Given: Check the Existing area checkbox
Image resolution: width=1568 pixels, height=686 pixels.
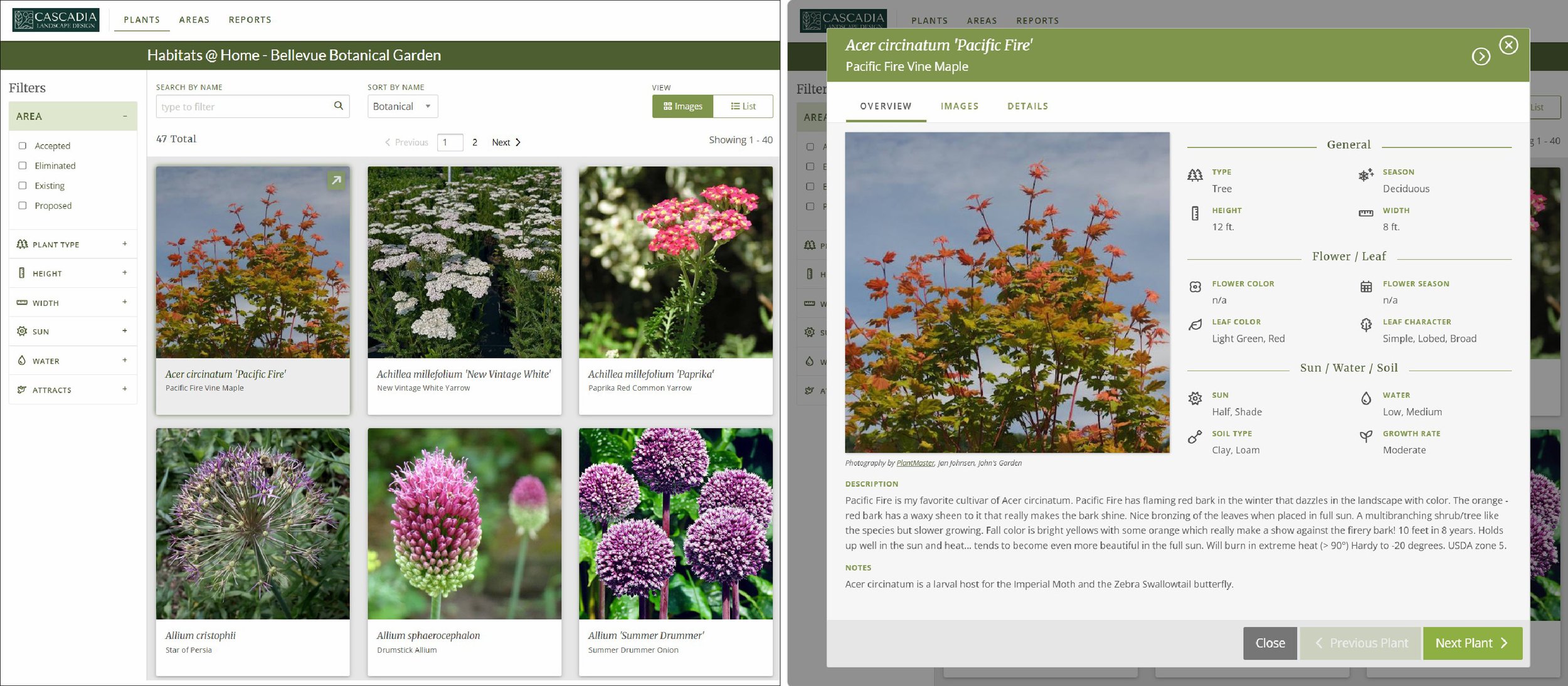Looking at the screenshot, I should (23, 186).
